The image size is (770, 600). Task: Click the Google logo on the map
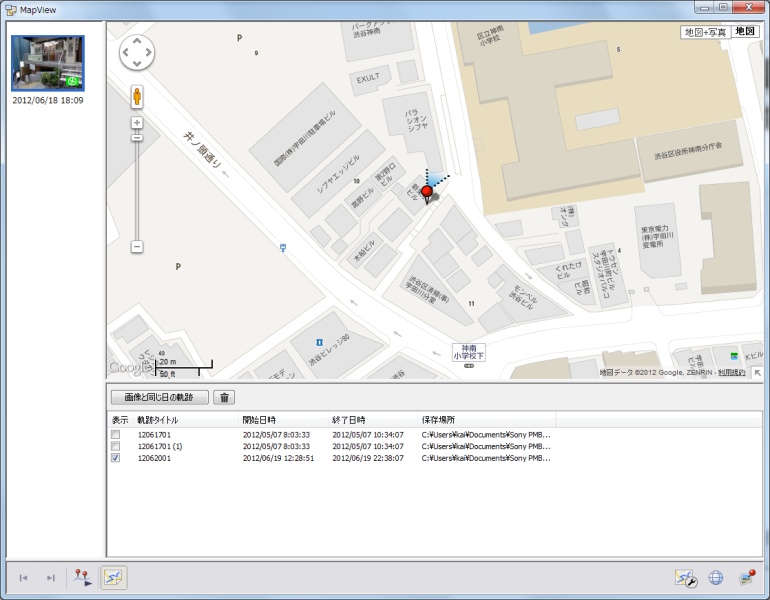tap(130, 367)
